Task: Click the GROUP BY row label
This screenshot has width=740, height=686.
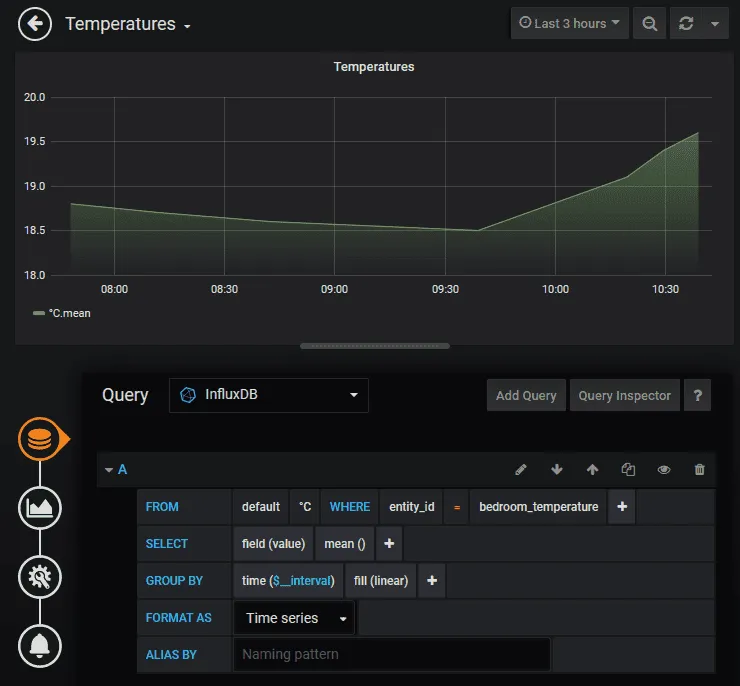Action: (174, 581)
